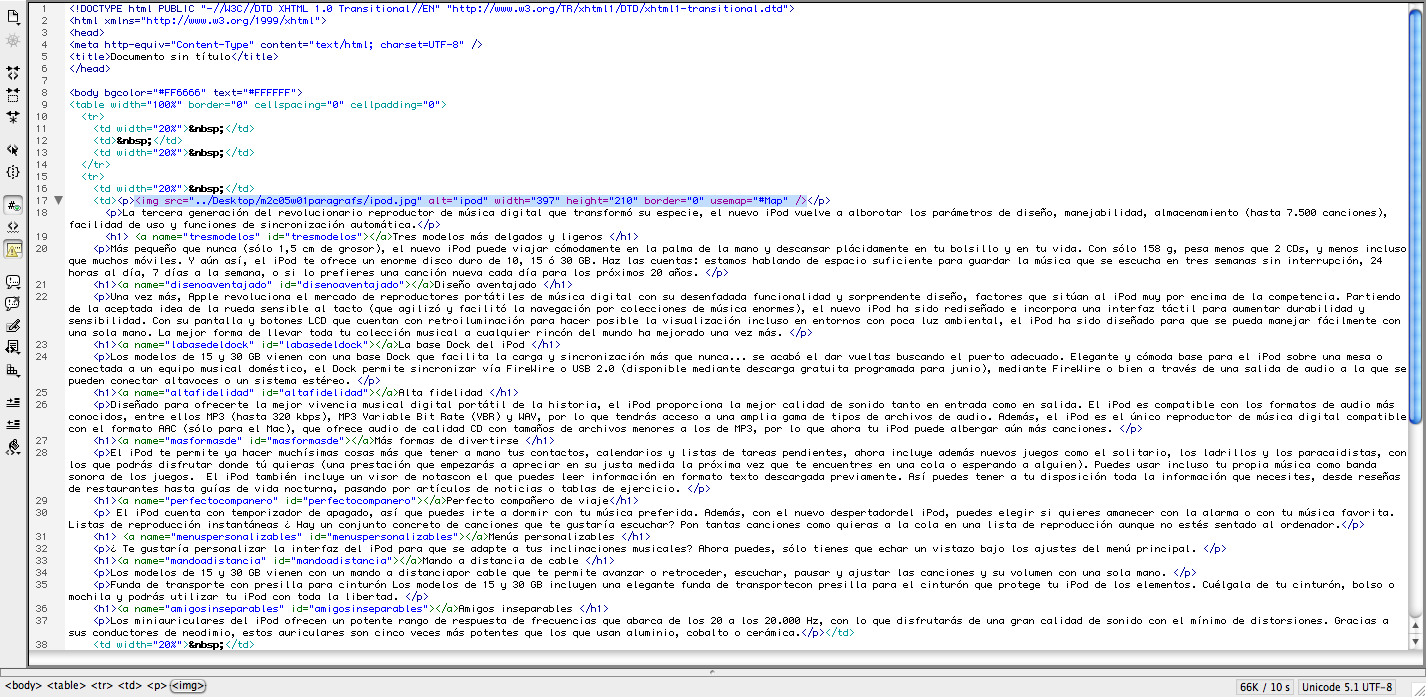Click line number 1 in gutter

[x=43, y=8]
